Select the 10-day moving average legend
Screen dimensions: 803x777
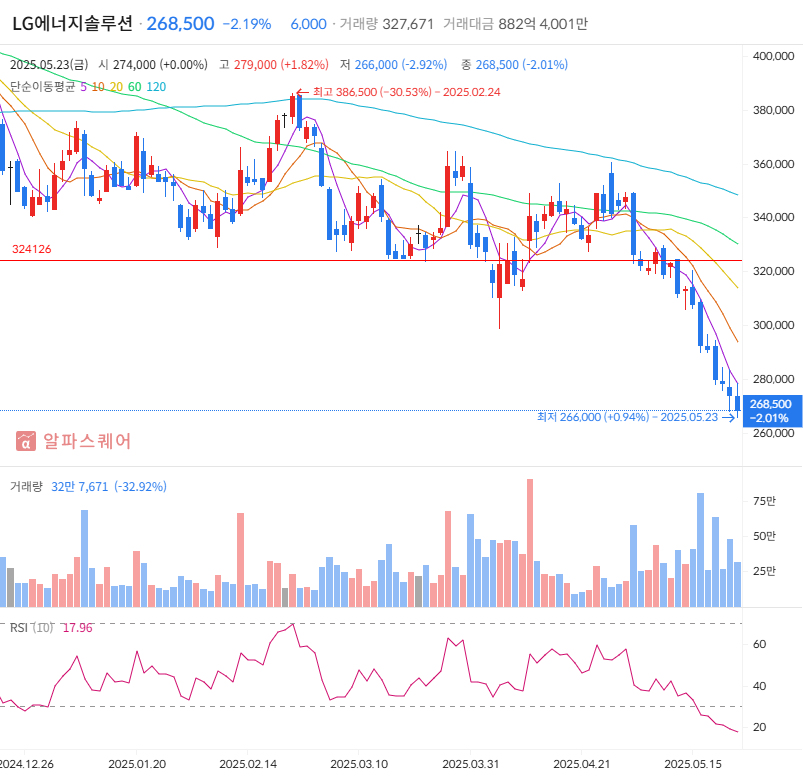[98, 87]
